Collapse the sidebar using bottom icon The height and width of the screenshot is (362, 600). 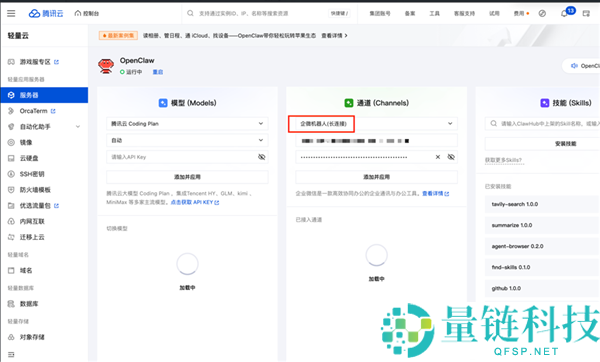[x=11, y=354]
